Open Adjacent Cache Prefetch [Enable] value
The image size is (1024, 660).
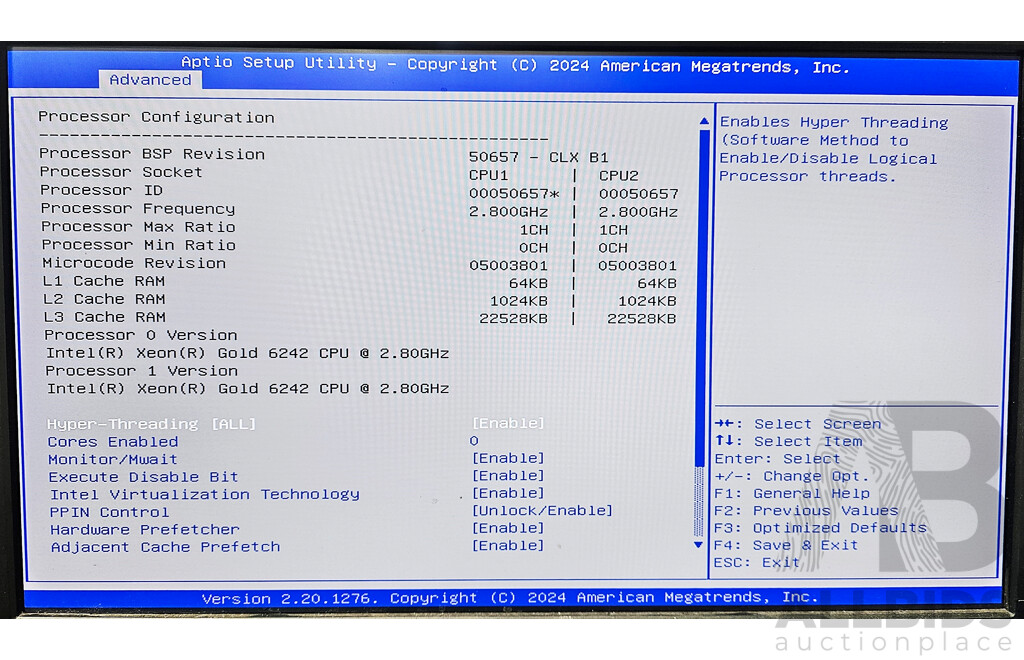pos(508,545)
